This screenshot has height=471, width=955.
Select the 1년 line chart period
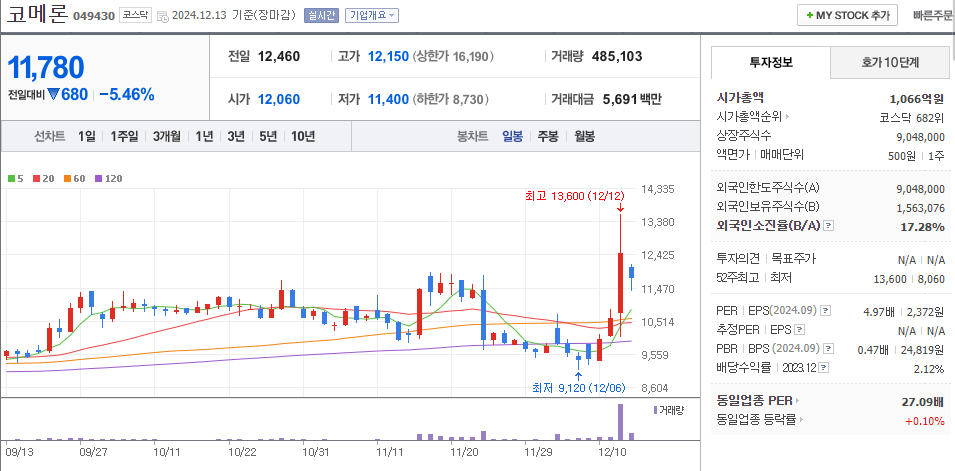click(204, 136)
